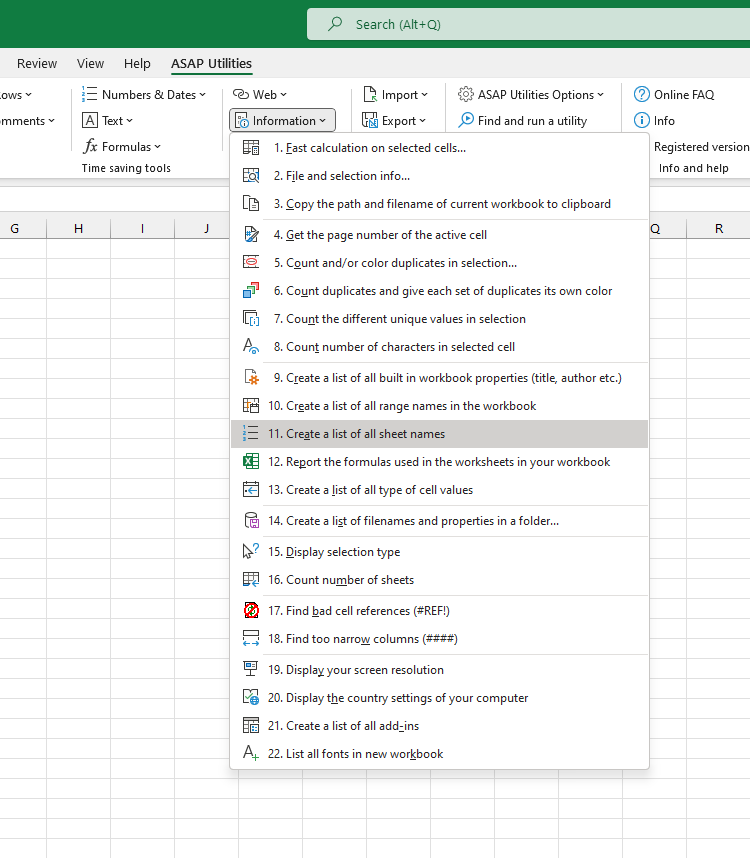The width and height of the screenshot is (750, 858).
Task: Open the Formulas dropdown menu
Action: coord(122,147)
